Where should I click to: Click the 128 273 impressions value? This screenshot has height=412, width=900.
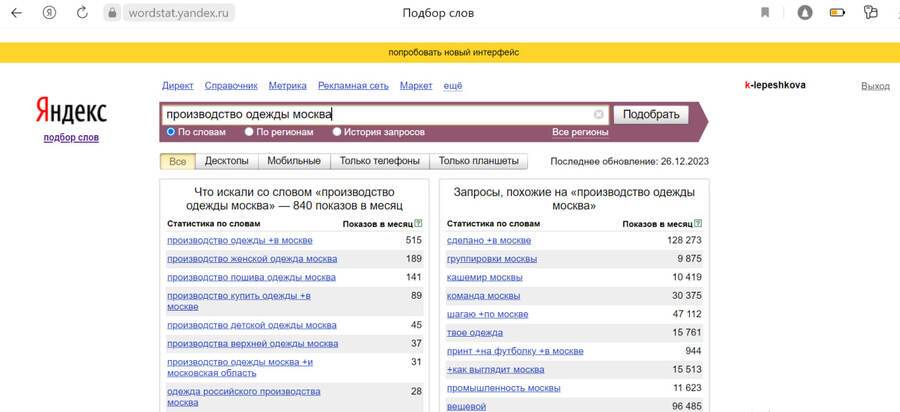coord(684,240)
